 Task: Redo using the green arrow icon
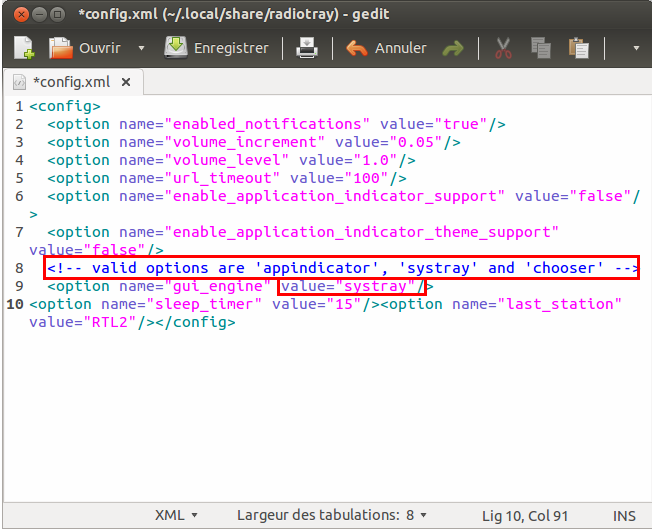click(453, 48)
